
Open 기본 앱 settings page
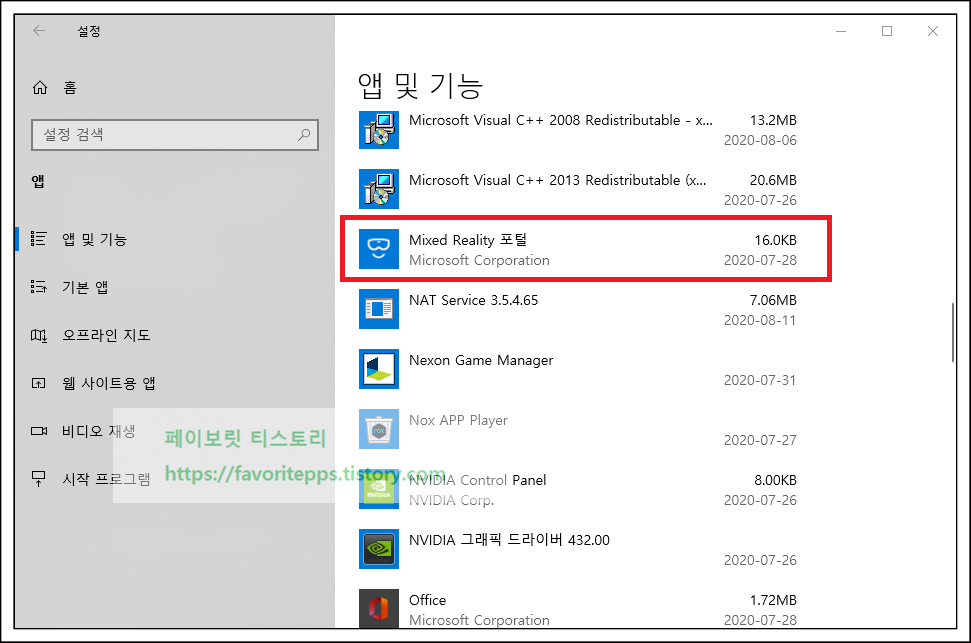tap(85, 287)
